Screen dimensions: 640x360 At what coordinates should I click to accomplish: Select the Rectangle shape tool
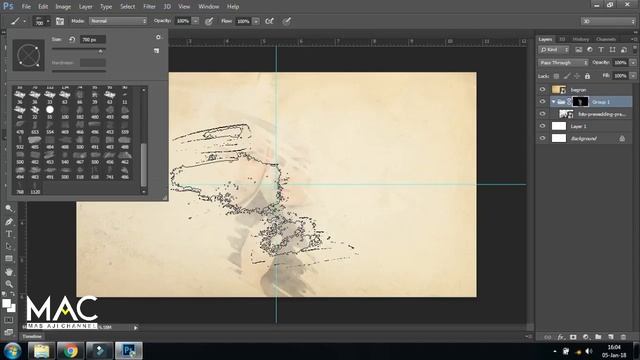pyautogui.click(x=9, y=259)
